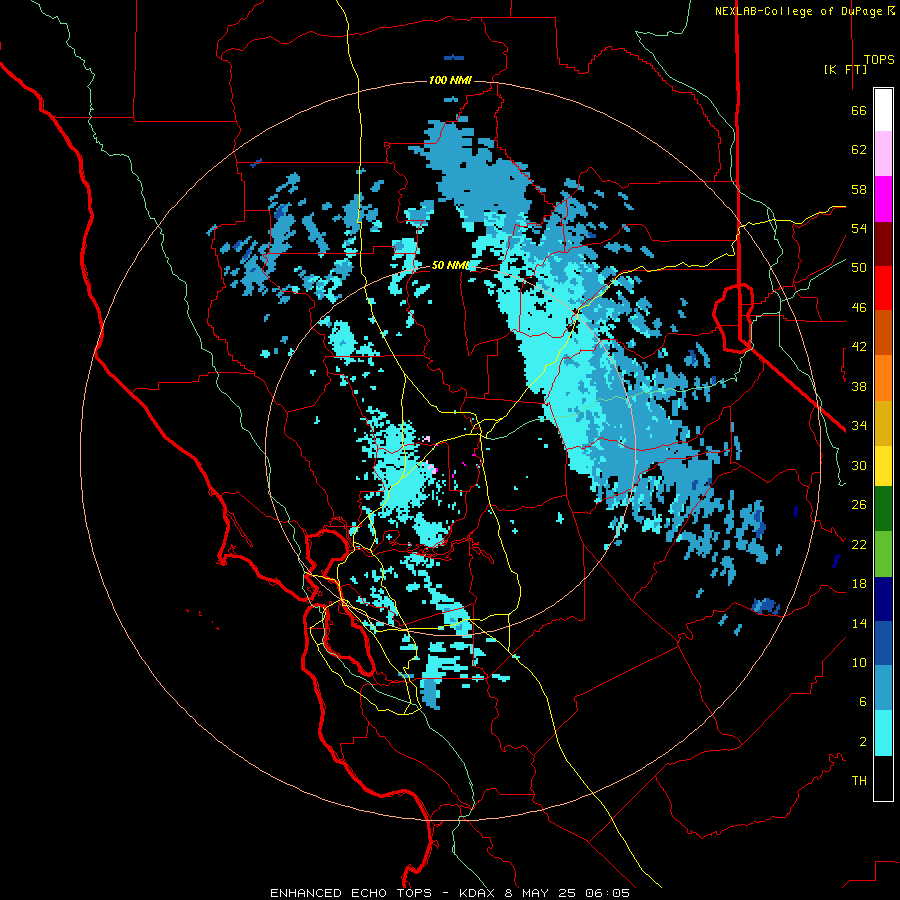Viewport: 900px width, 900px height.
Task: Click the '06:05' timestamp text
Action: [608, 893]
